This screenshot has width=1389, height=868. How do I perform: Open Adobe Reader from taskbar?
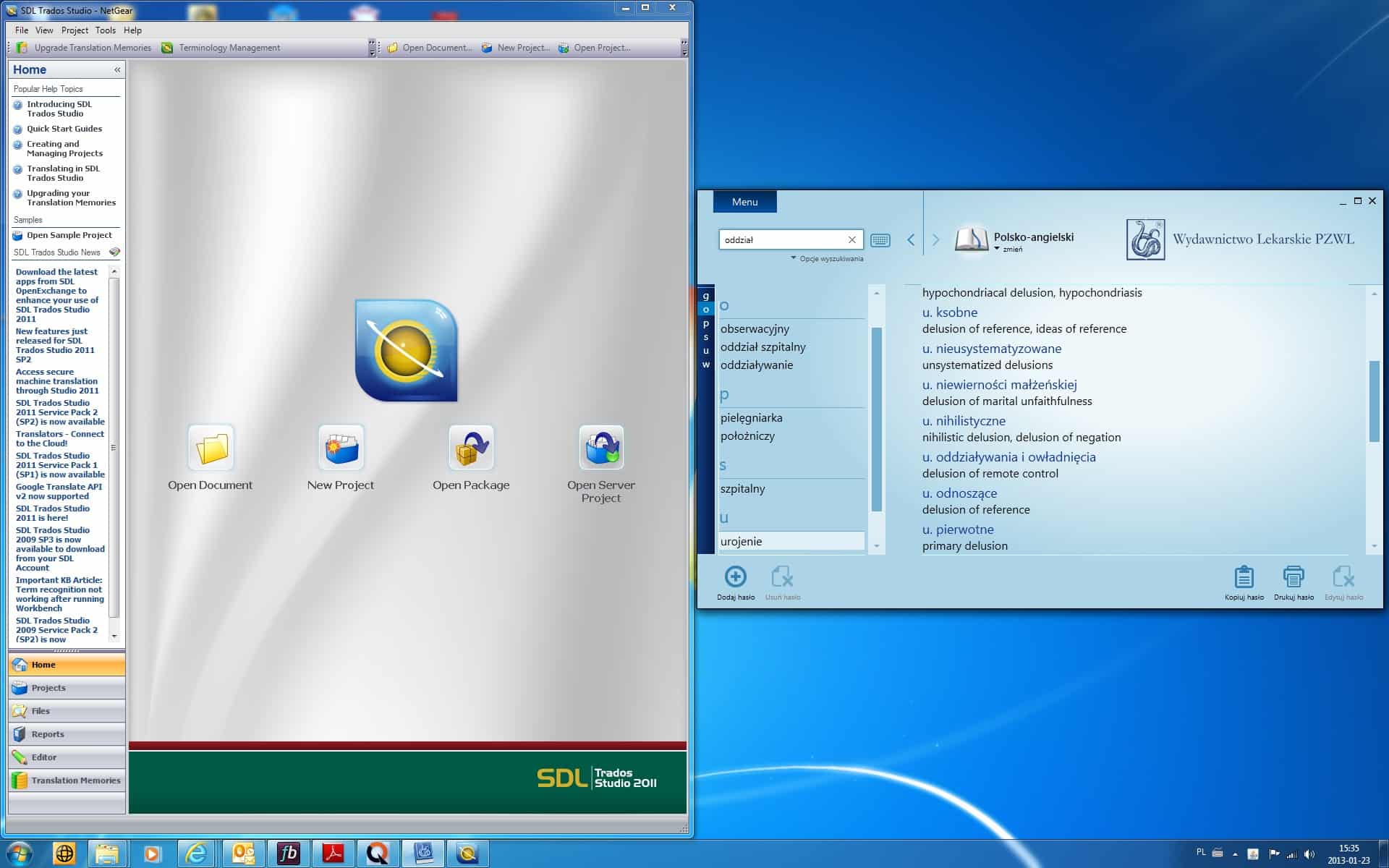click(333, 854)
